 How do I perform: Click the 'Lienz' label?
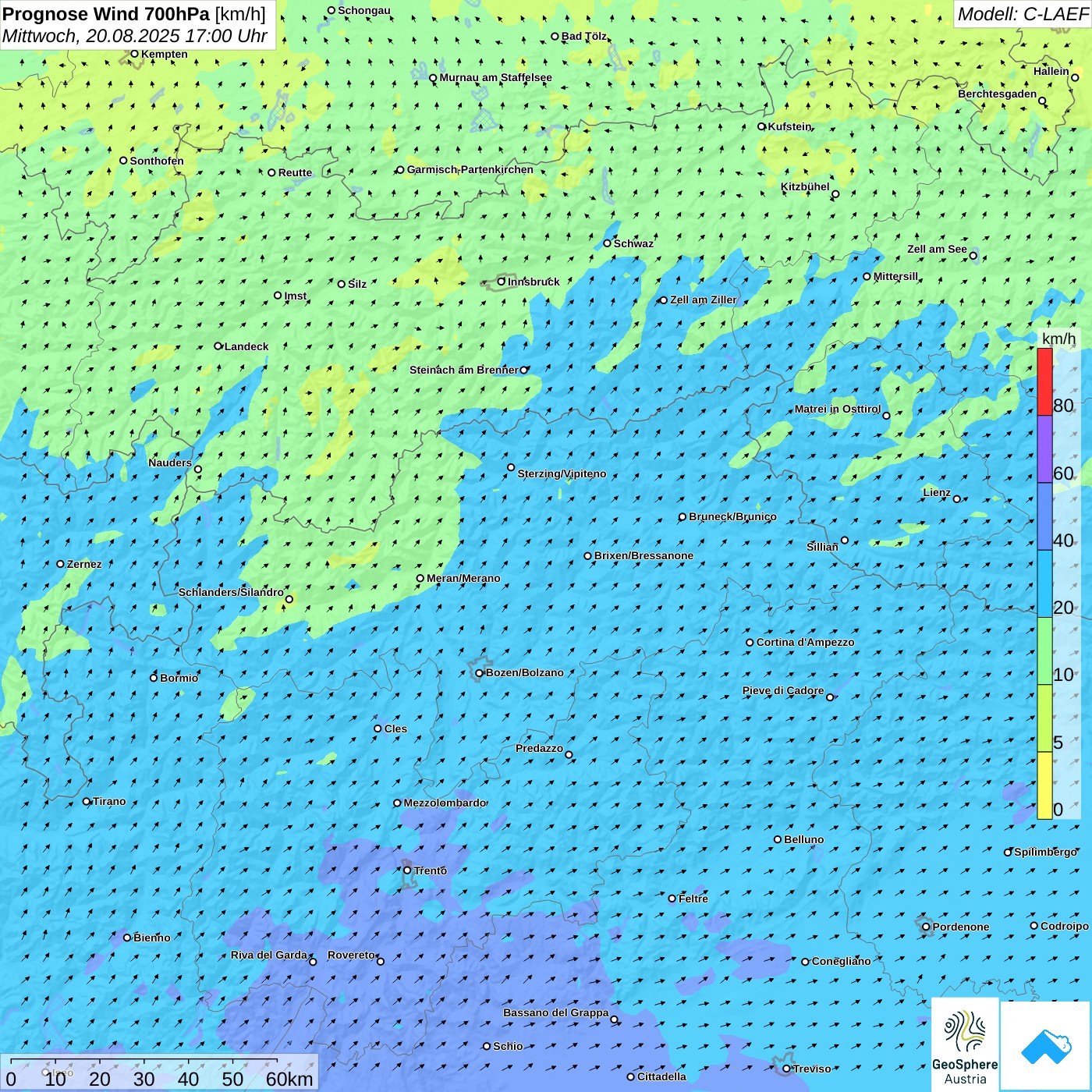coord(937,492)
